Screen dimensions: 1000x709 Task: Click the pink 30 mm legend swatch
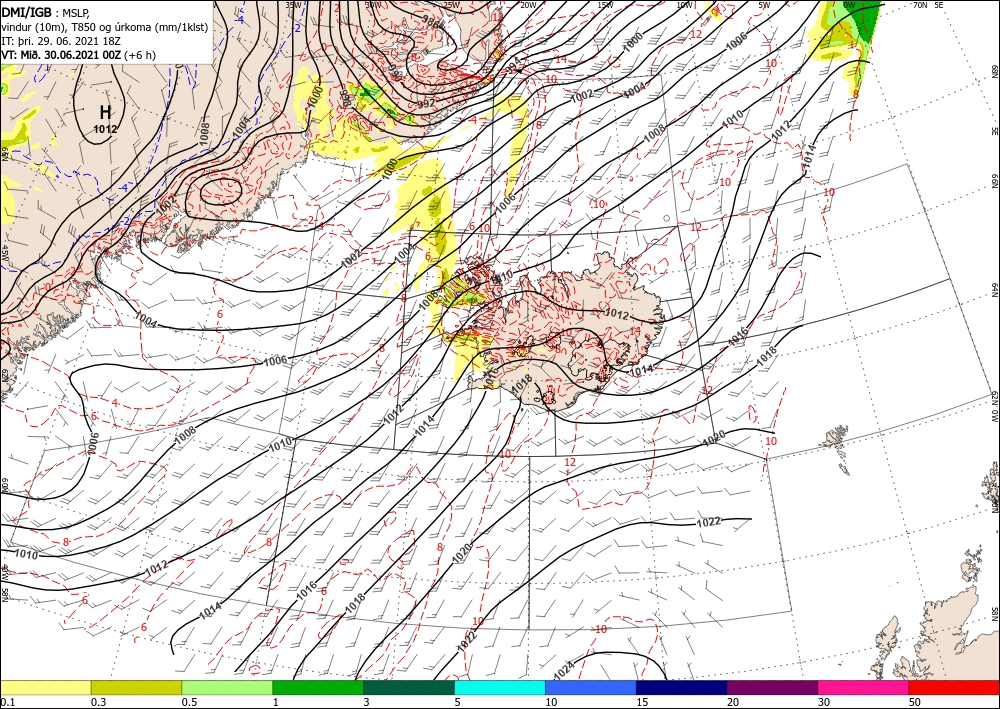click(x=864, y=687)
